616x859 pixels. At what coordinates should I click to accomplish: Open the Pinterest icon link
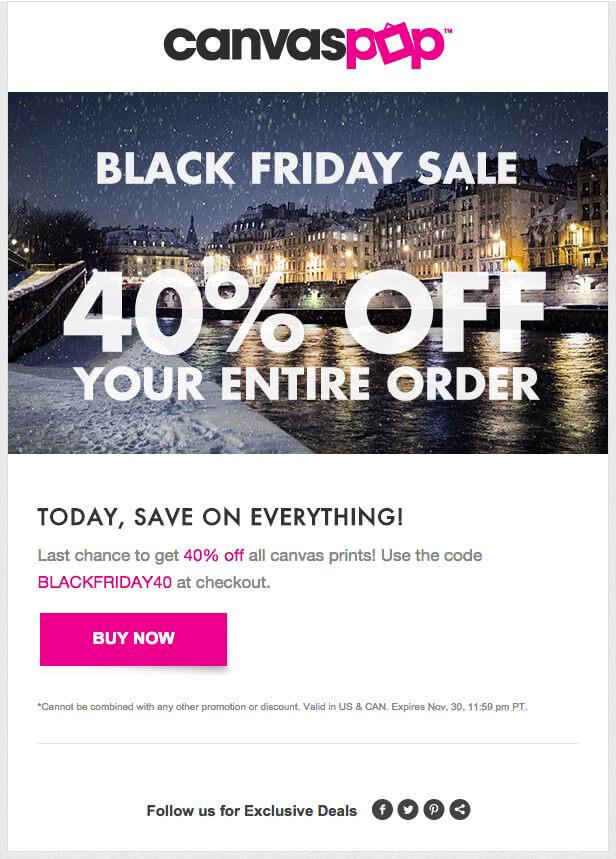coord(434,810)
